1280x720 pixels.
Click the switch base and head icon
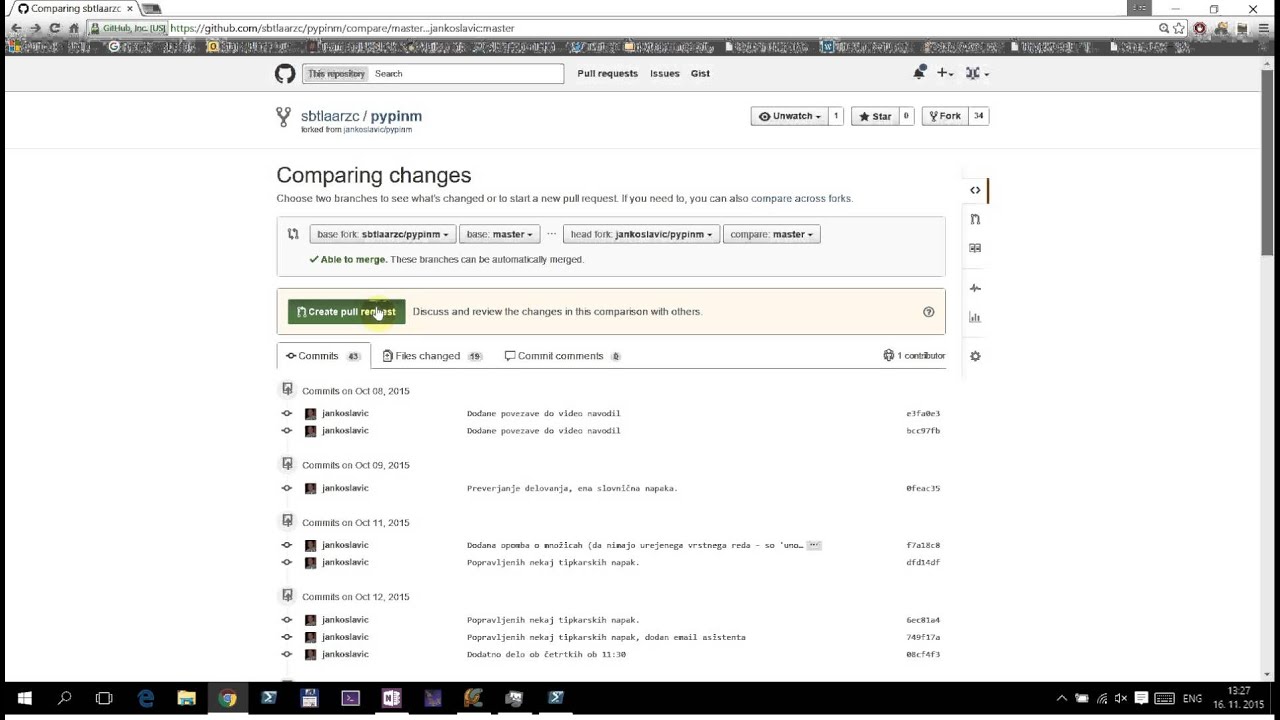[293, 234]
